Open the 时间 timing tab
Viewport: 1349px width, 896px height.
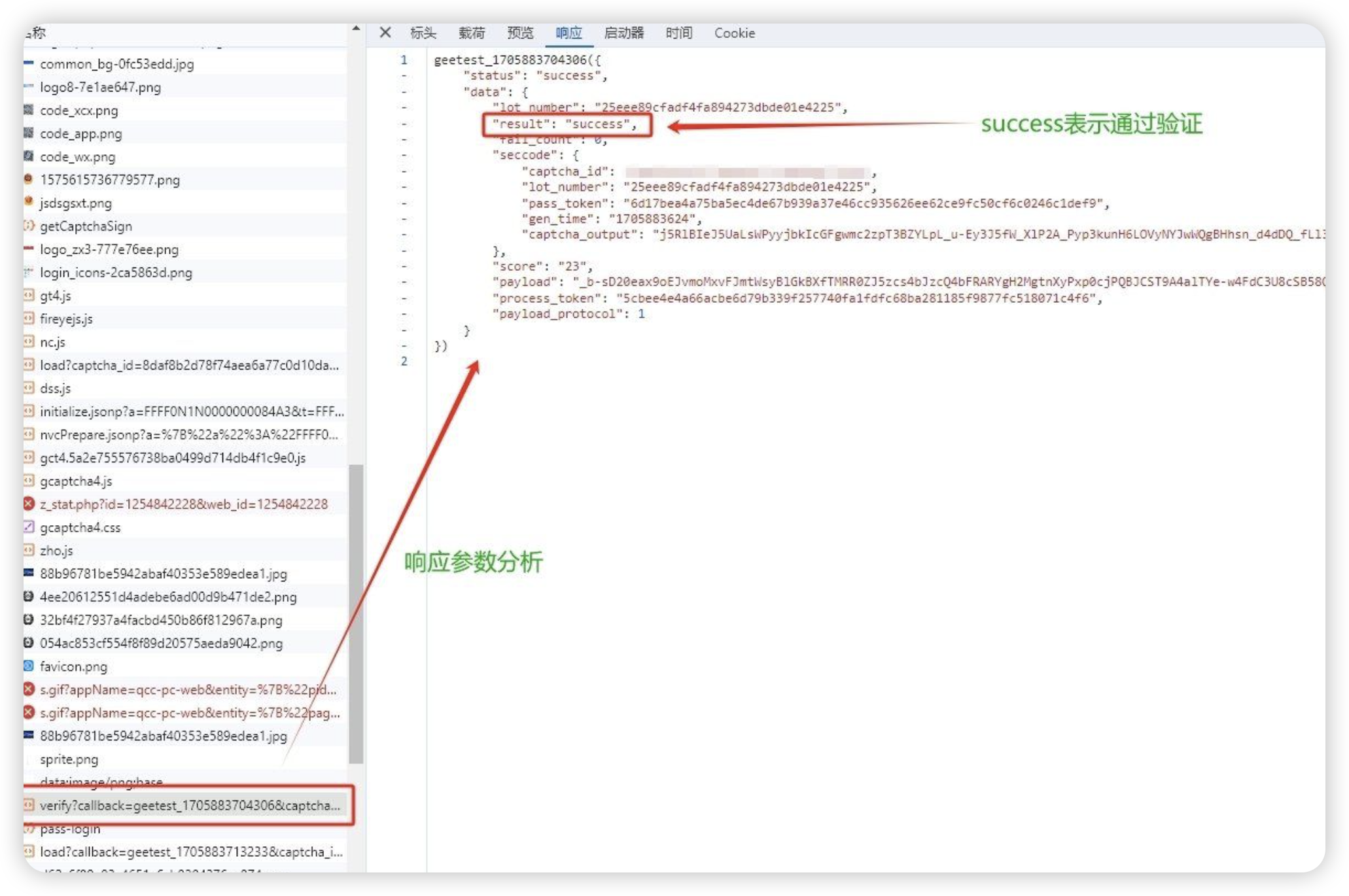[x=678, y=33]
